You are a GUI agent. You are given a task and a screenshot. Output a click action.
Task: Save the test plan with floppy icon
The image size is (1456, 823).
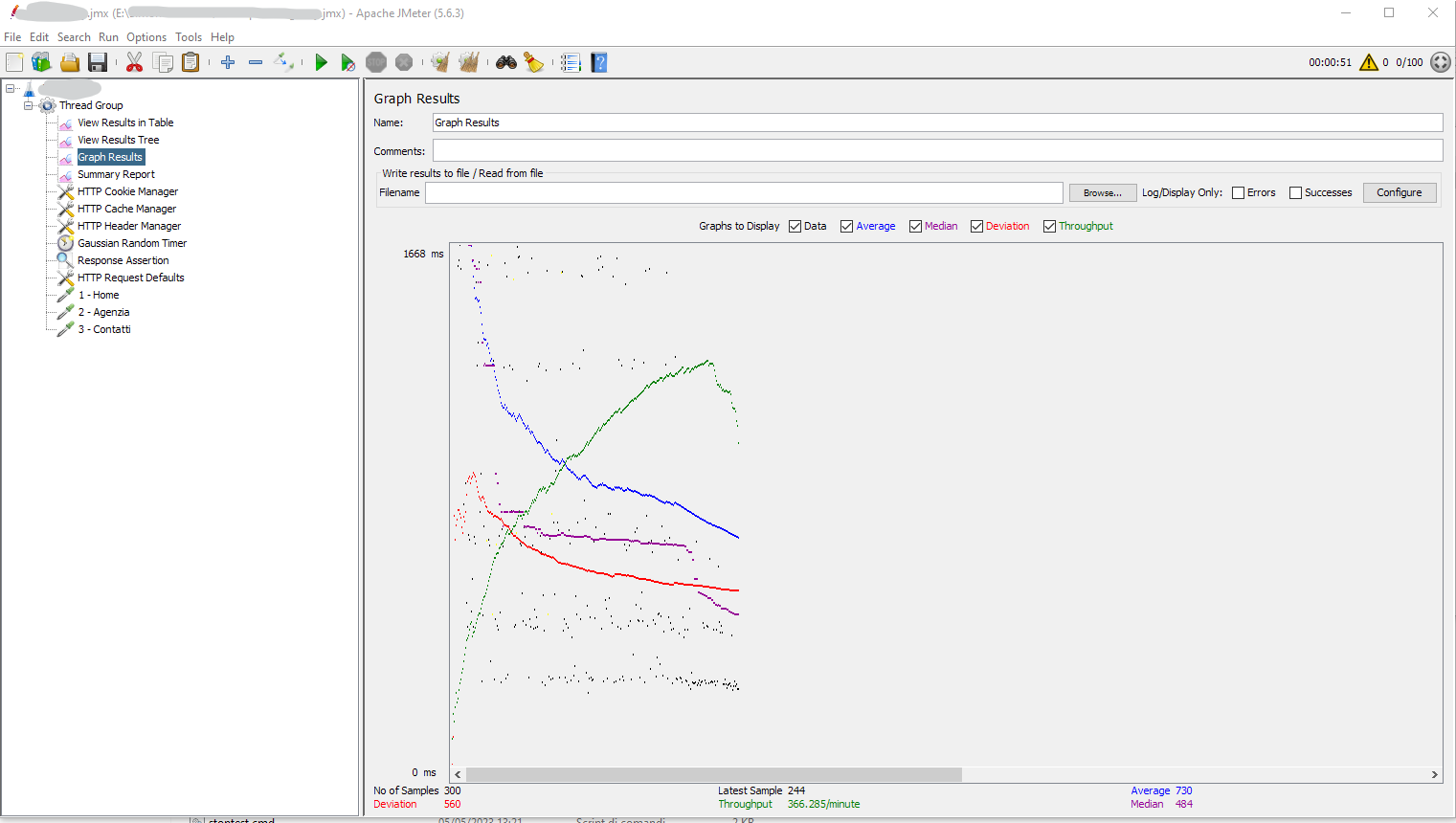(97, 62)
